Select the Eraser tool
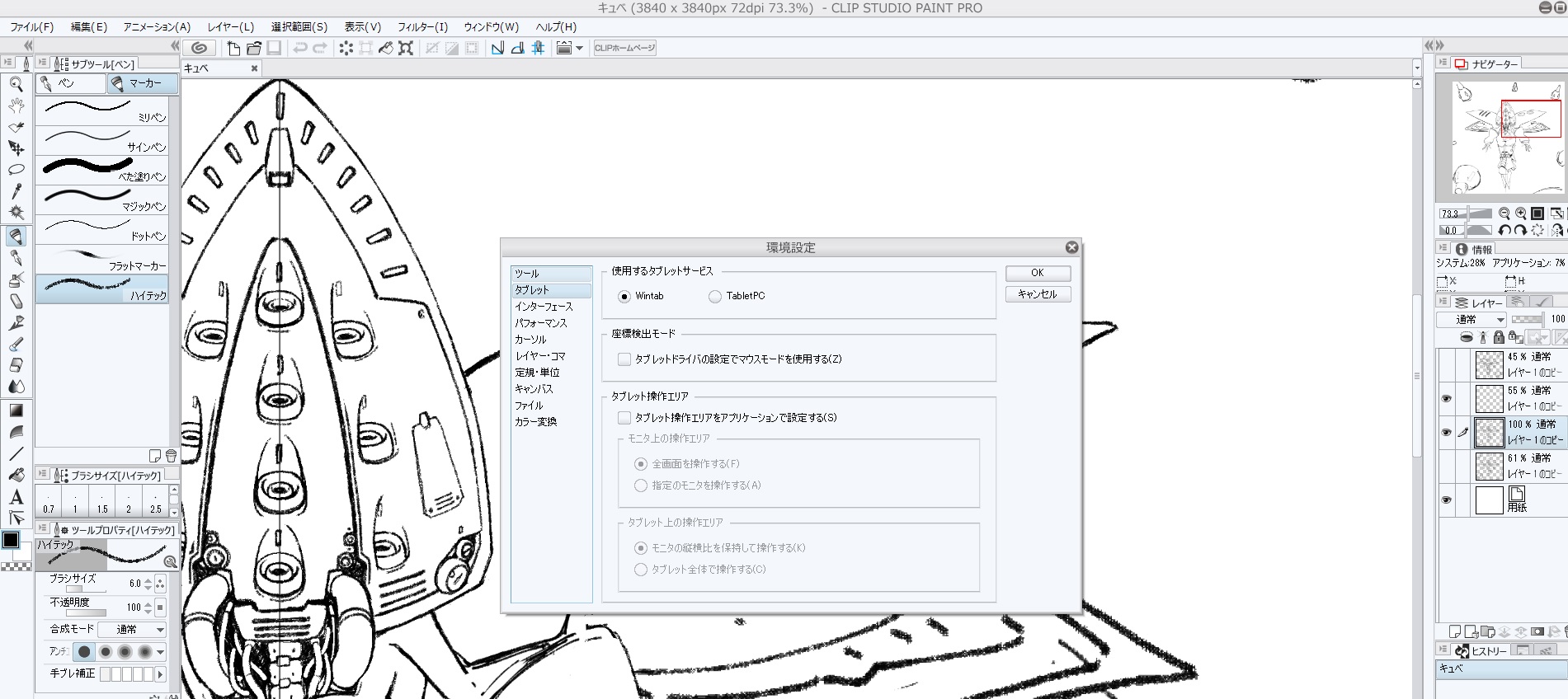This screenshot has width=1568, height=699. [x=16, y=365]
